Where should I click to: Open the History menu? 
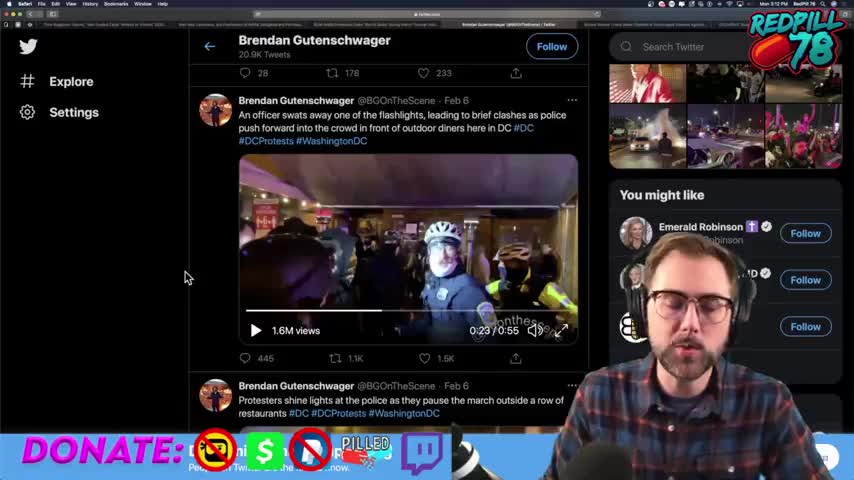90,4
